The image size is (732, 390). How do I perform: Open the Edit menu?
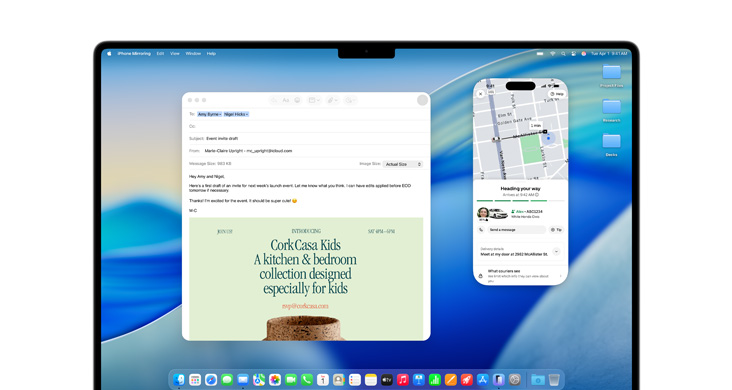(160, 54)
